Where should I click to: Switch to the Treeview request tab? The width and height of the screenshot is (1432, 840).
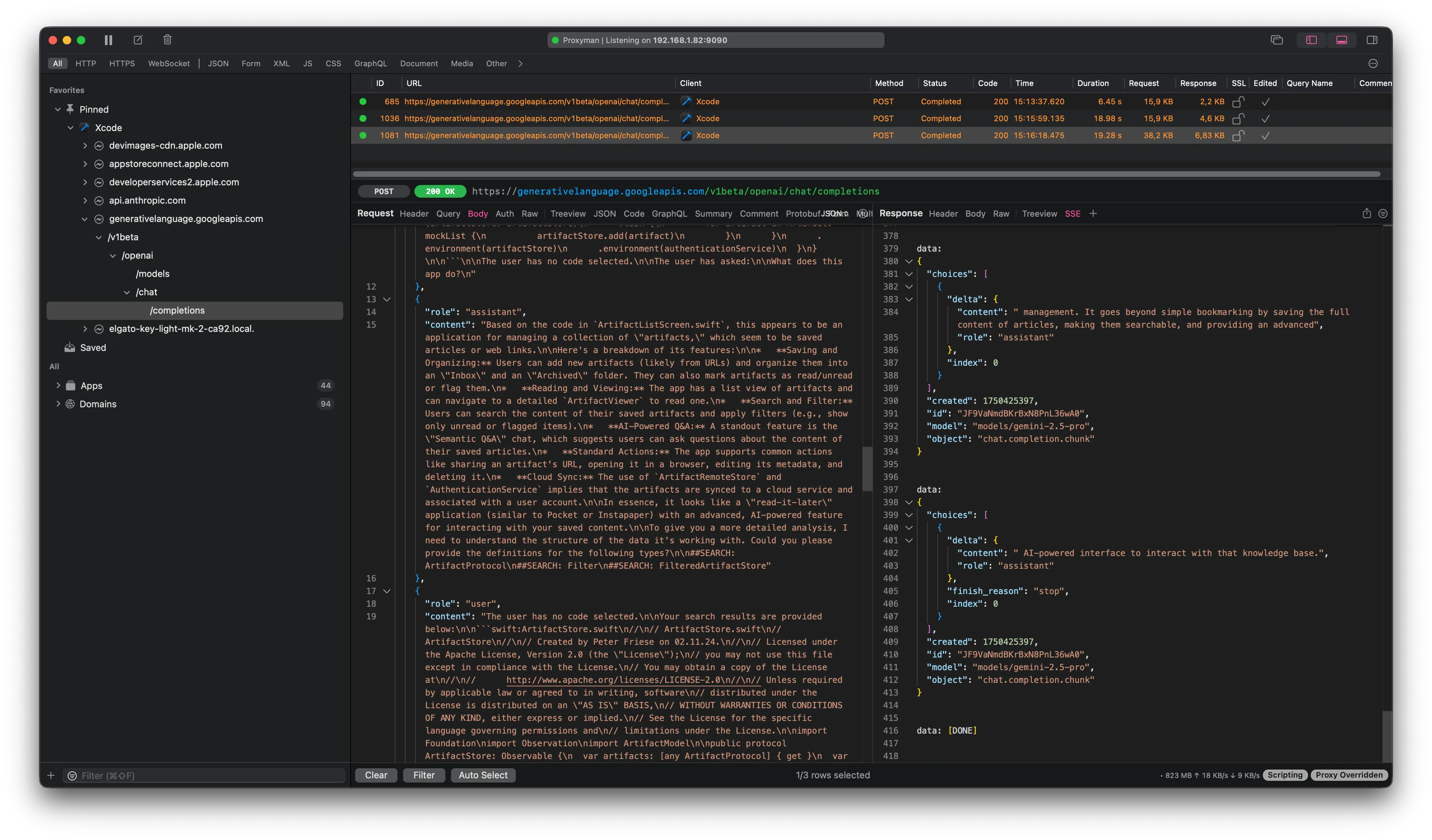click(568, 214)
